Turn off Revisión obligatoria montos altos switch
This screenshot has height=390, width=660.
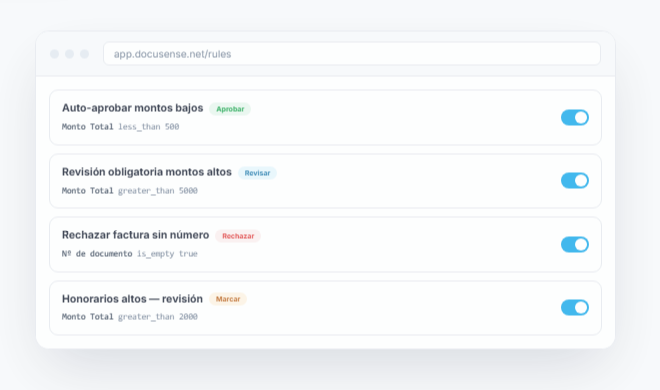coord(575,180)
